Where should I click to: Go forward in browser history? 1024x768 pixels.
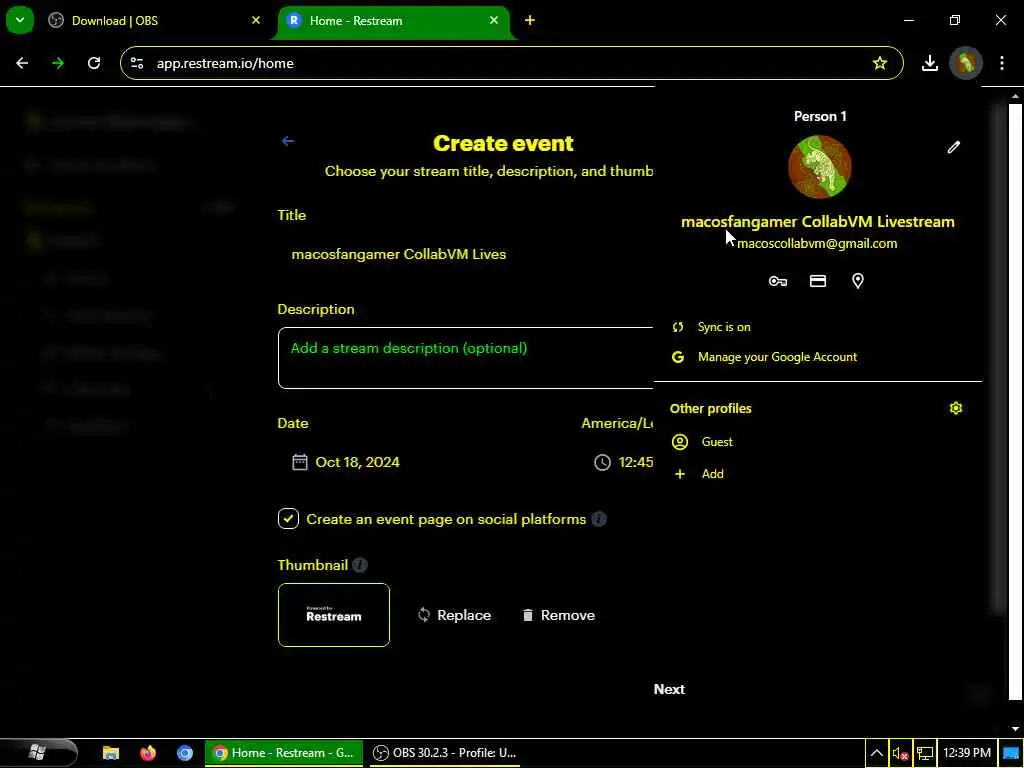(x=58, y=63)
